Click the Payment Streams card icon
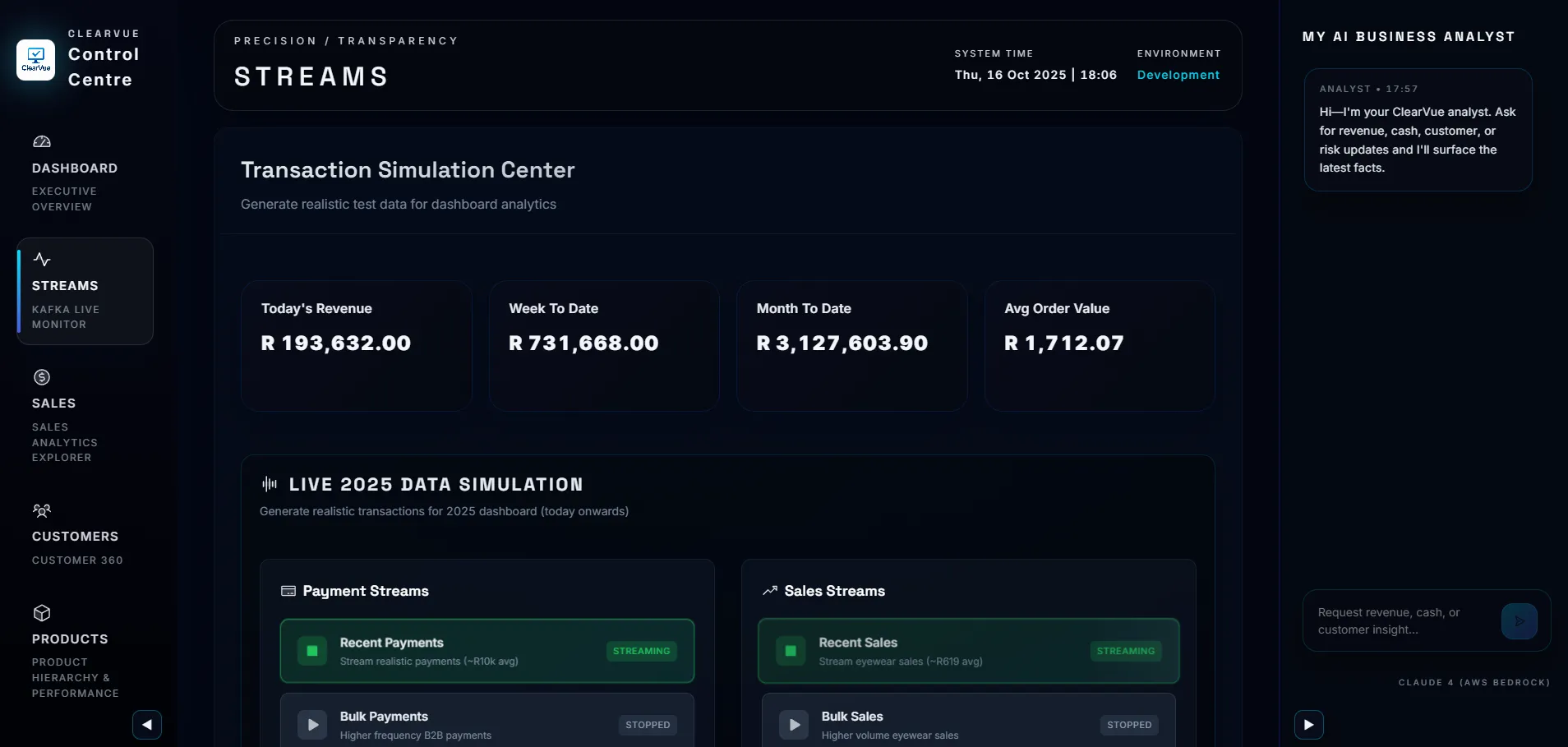The image size is (1568, 747). click(288, 591)
